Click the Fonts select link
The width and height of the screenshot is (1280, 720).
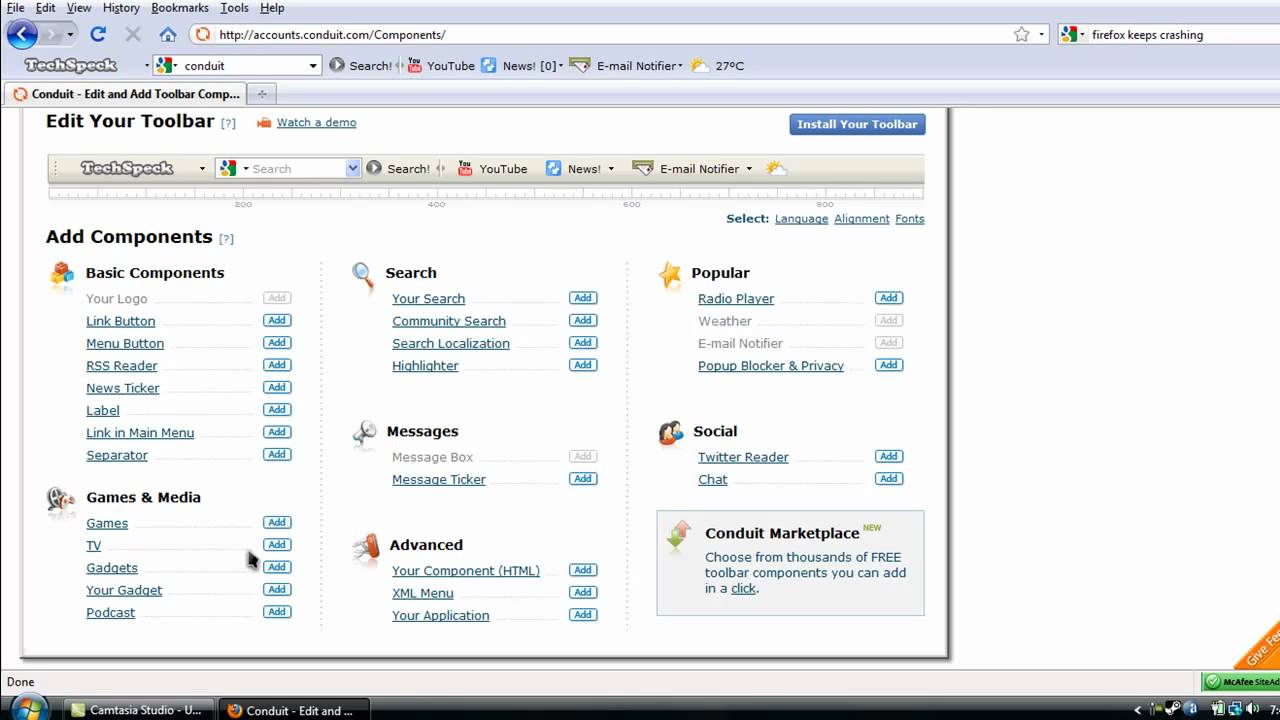point(910,218)
